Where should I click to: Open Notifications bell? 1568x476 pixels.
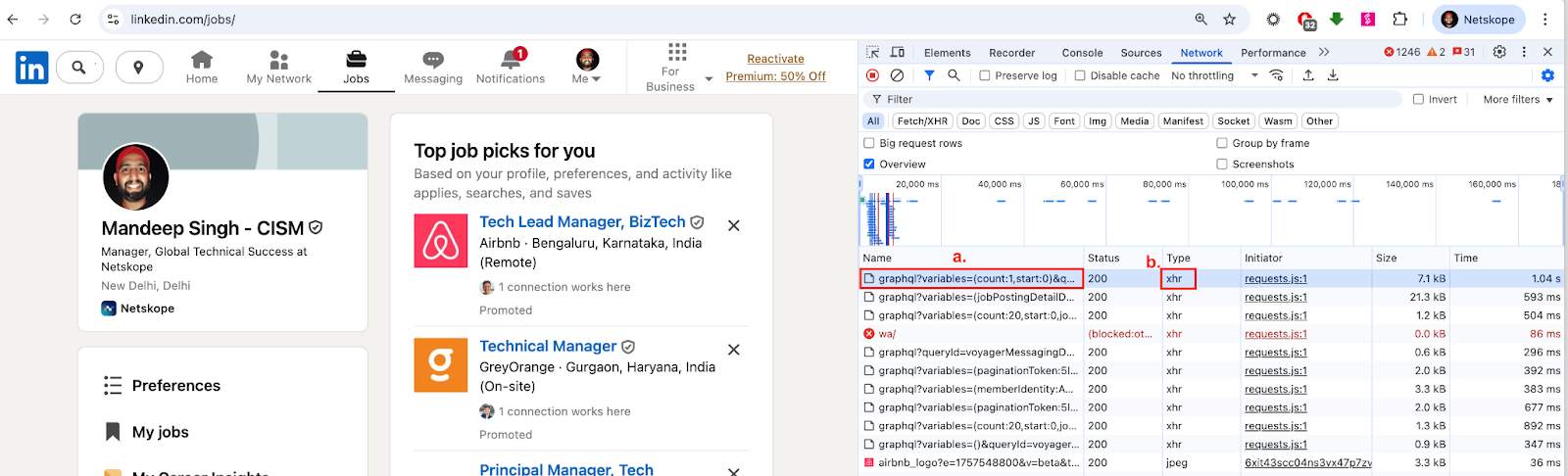(x=511, y=68)
